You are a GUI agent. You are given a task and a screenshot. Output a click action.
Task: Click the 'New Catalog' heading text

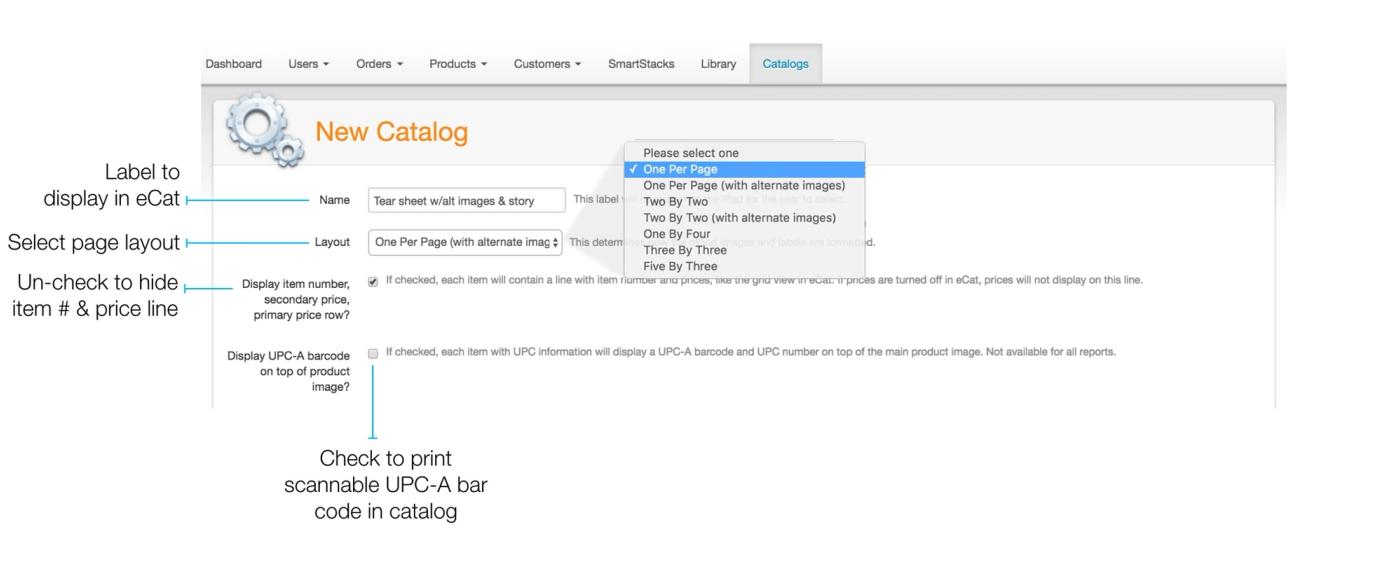[x=391, y=132]
